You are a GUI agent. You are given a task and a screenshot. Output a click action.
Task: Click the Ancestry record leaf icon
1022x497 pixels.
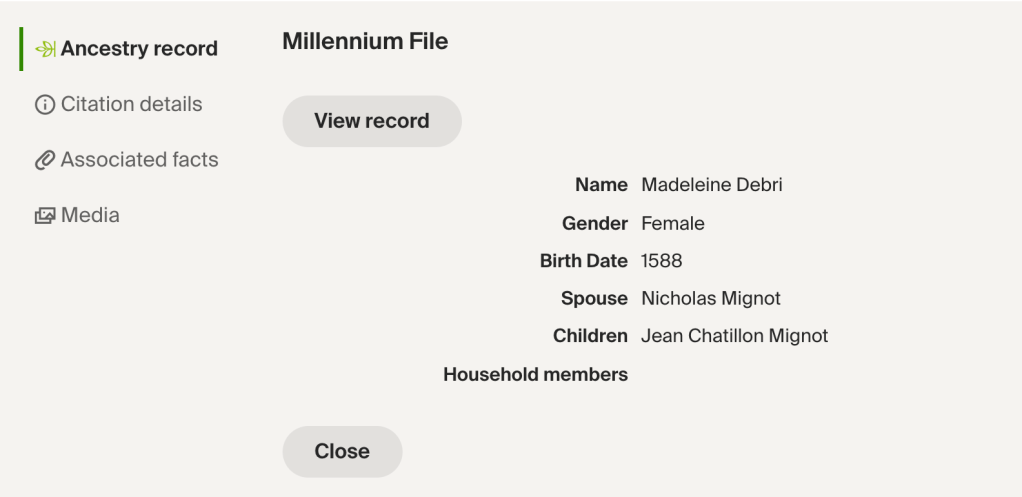point(46,49)
